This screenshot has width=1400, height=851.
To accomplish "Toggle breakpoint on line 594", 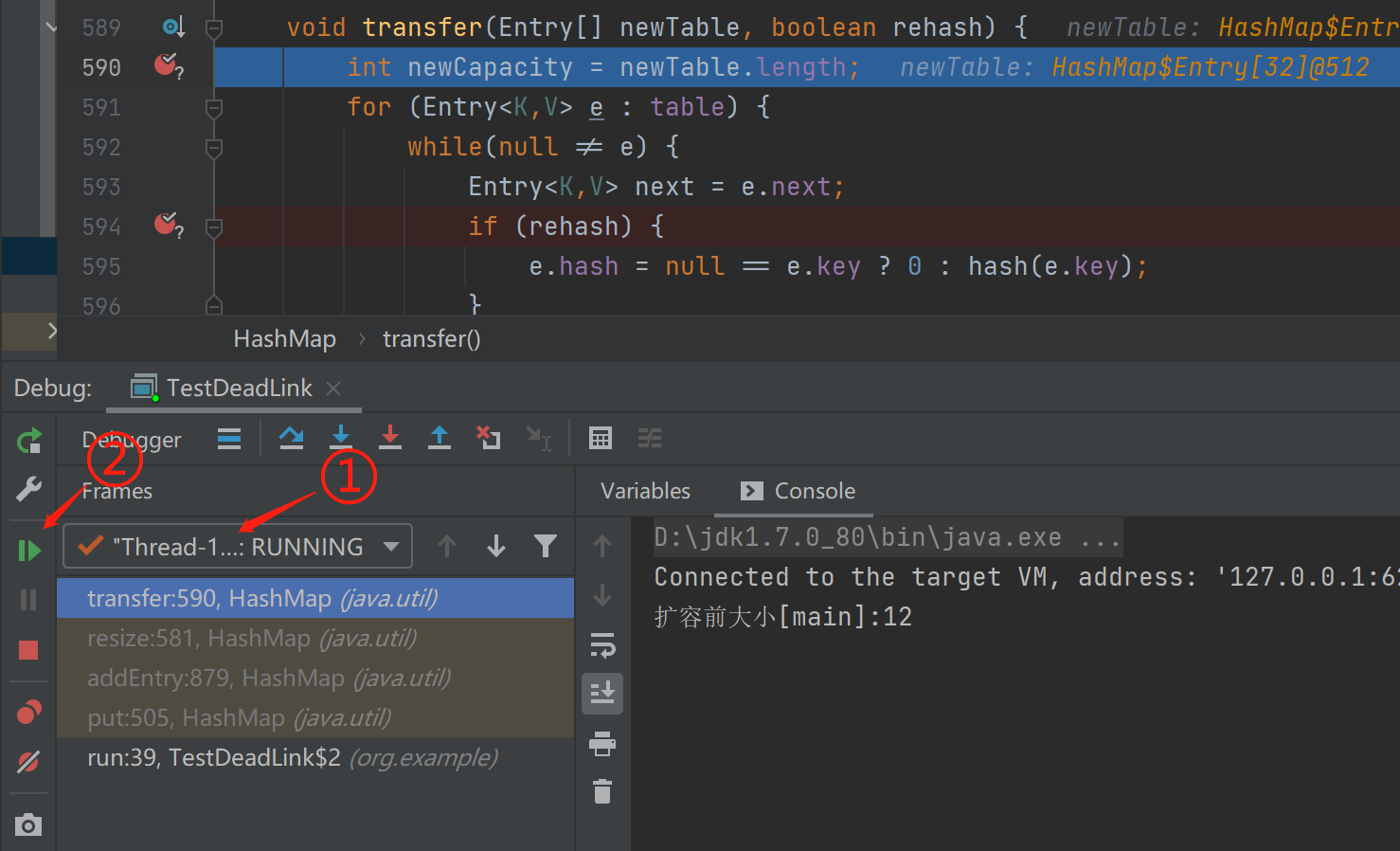I will 167,226.
